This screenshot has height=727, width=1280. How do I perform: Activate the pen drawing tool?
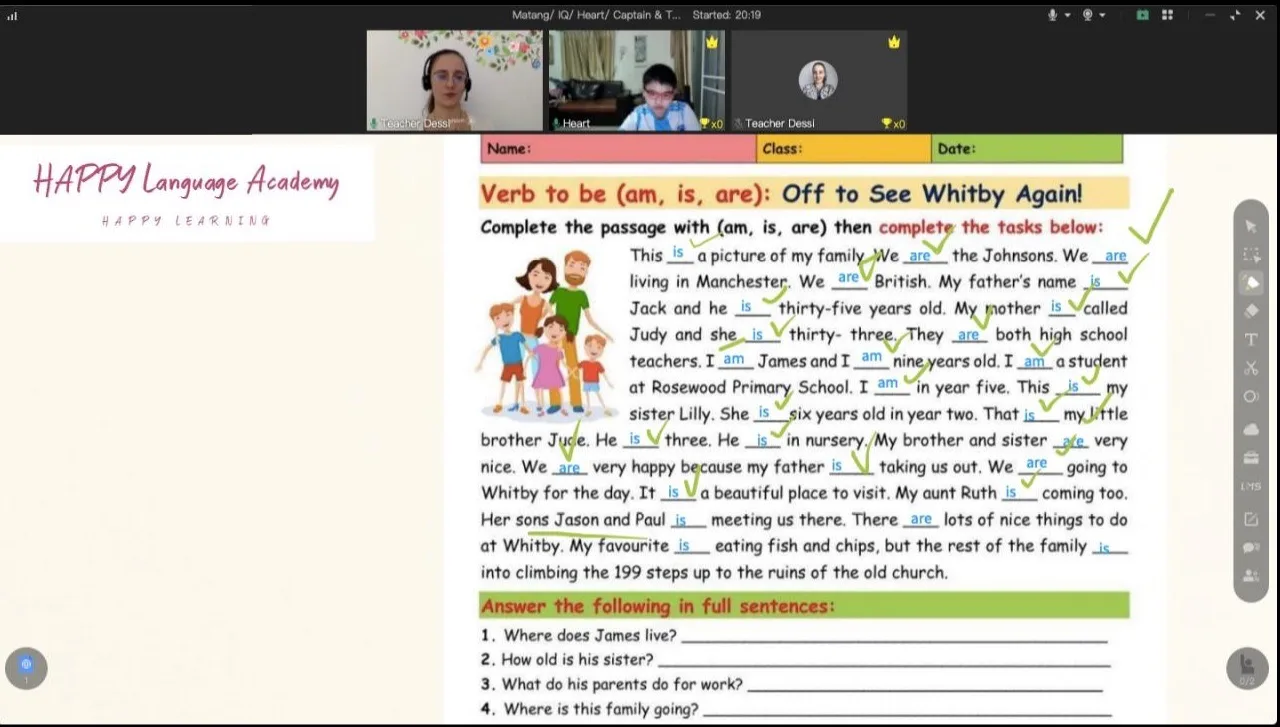1251,283
